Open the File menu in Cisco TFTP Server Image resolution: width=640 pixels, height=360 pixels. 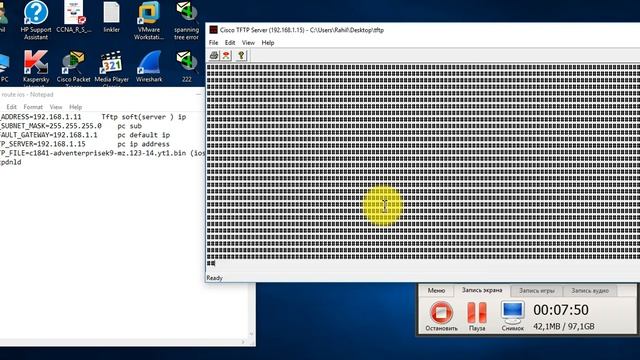coord(213,42)
